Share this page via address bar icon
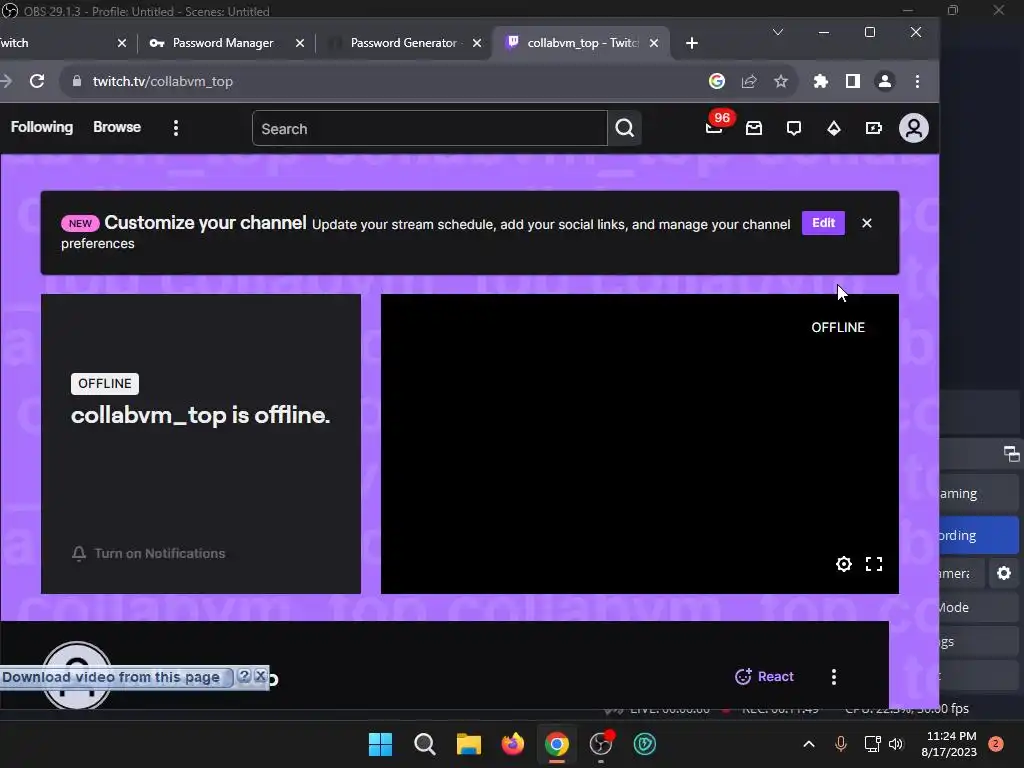Viewport: 1024px width, 768px height. pyautogui.click(x=749, y=81)
